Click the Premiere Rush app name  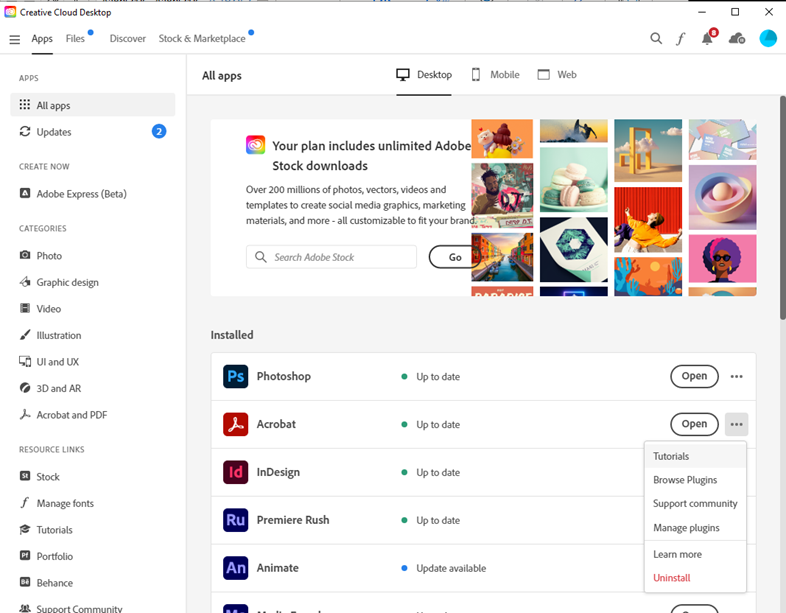coord(293,520)
